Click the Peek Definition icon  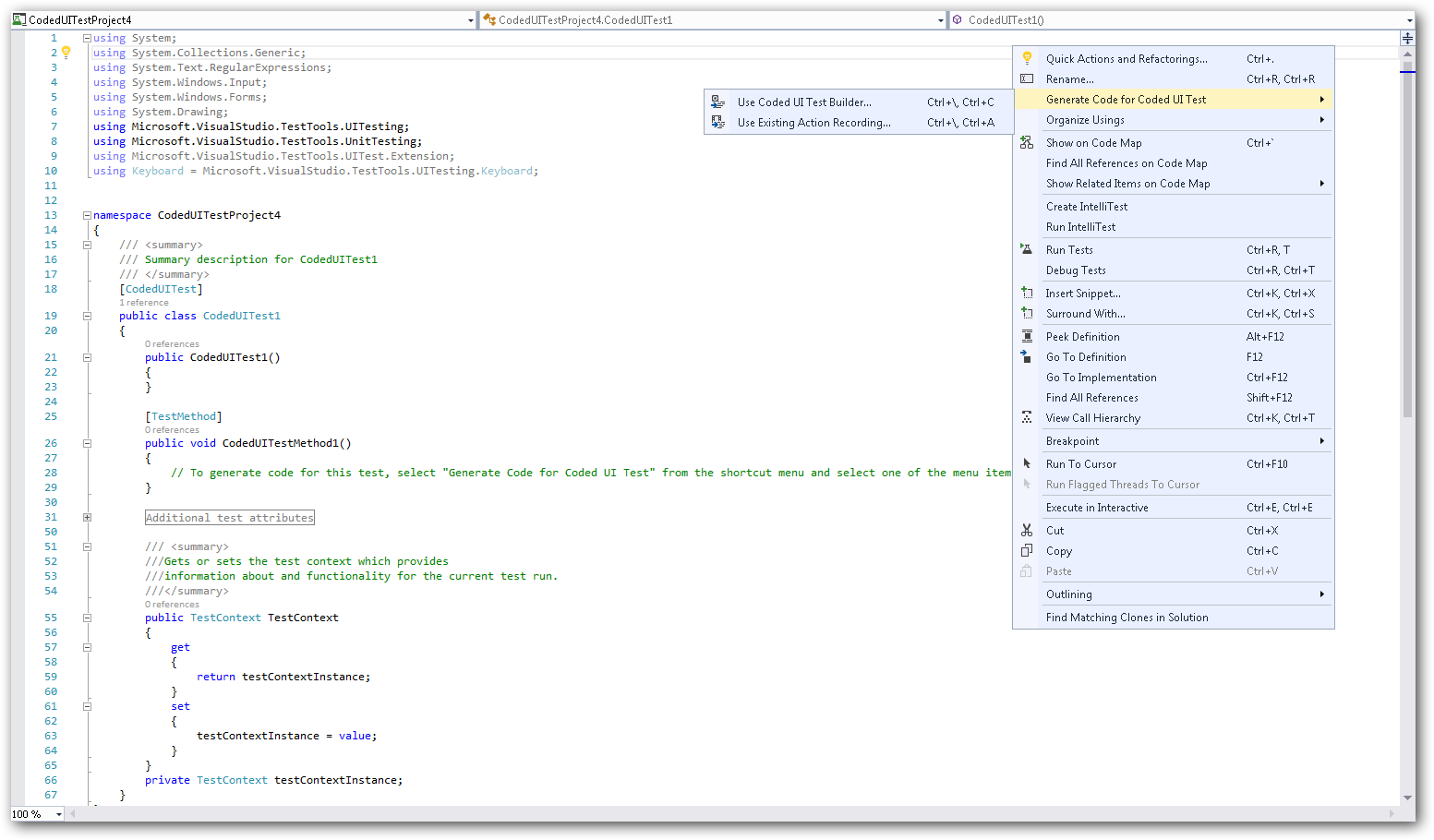(x=1027, y=336)
